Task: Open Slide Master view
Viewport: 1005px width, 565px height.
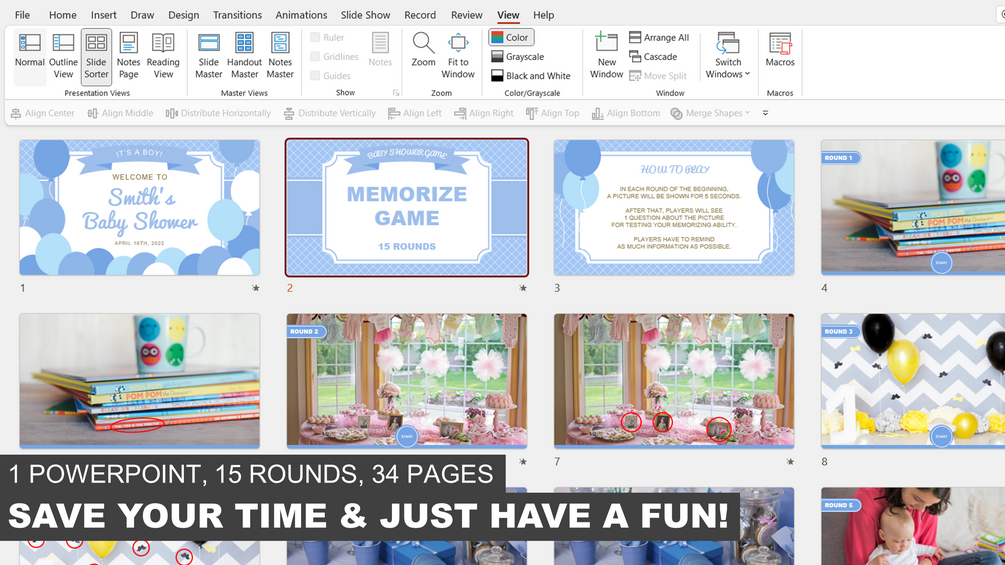Action: (208, 56)
